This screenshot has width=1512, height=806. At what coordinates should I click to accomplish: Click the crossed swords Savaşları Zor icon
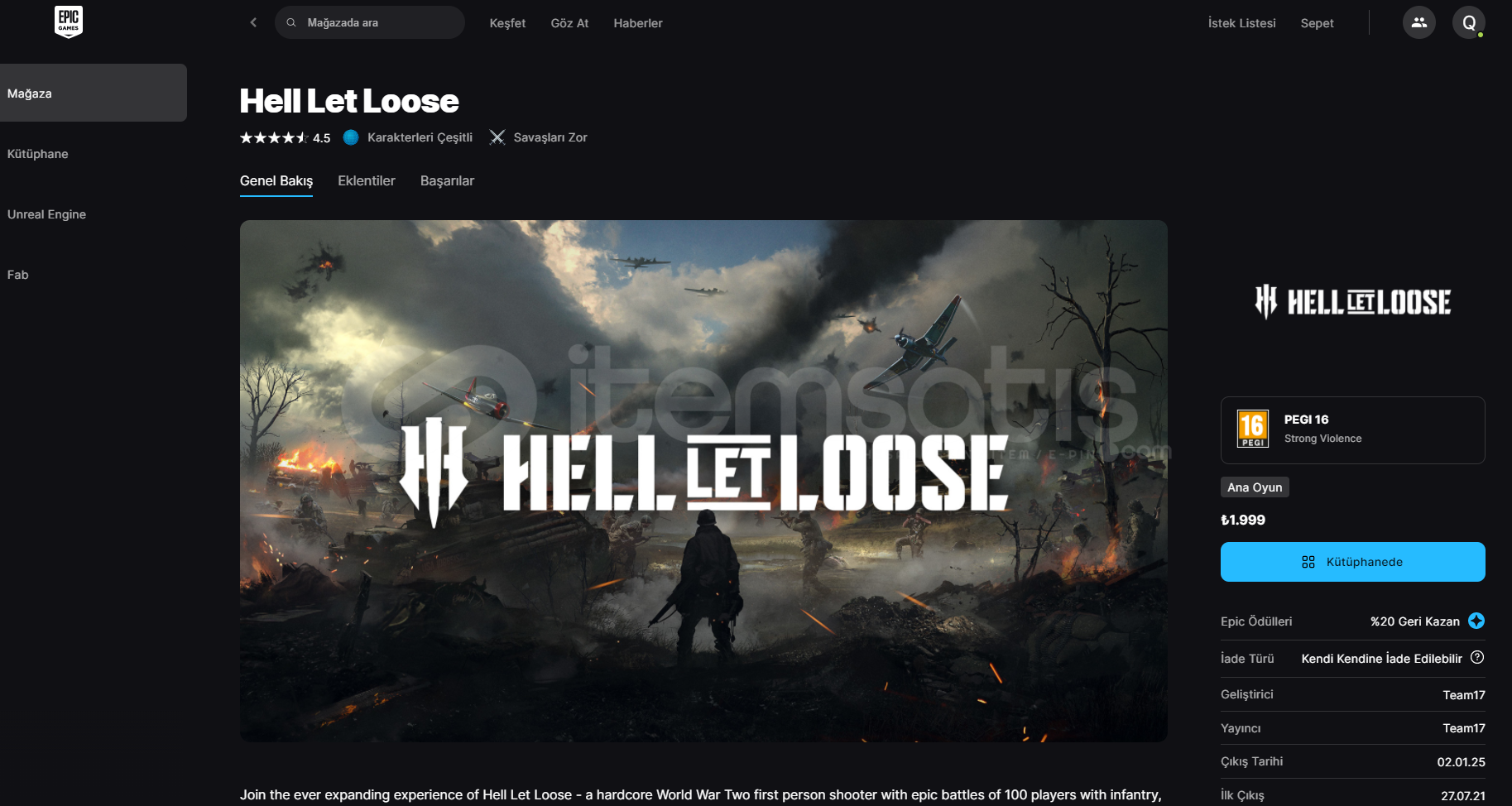(497, 137)
